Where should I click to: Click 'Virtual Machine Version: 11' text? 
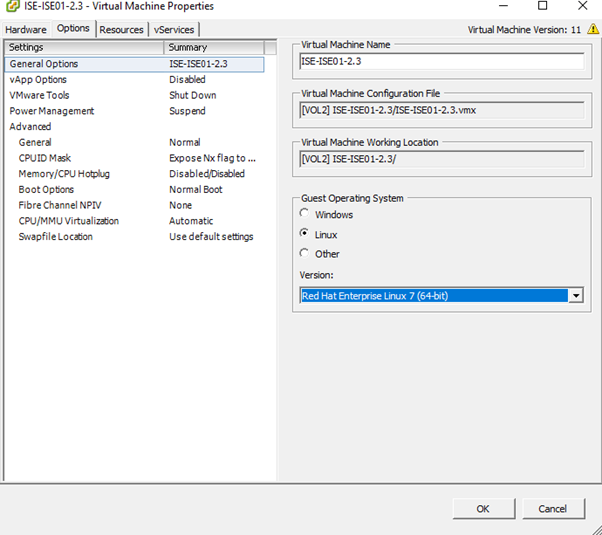524,30
